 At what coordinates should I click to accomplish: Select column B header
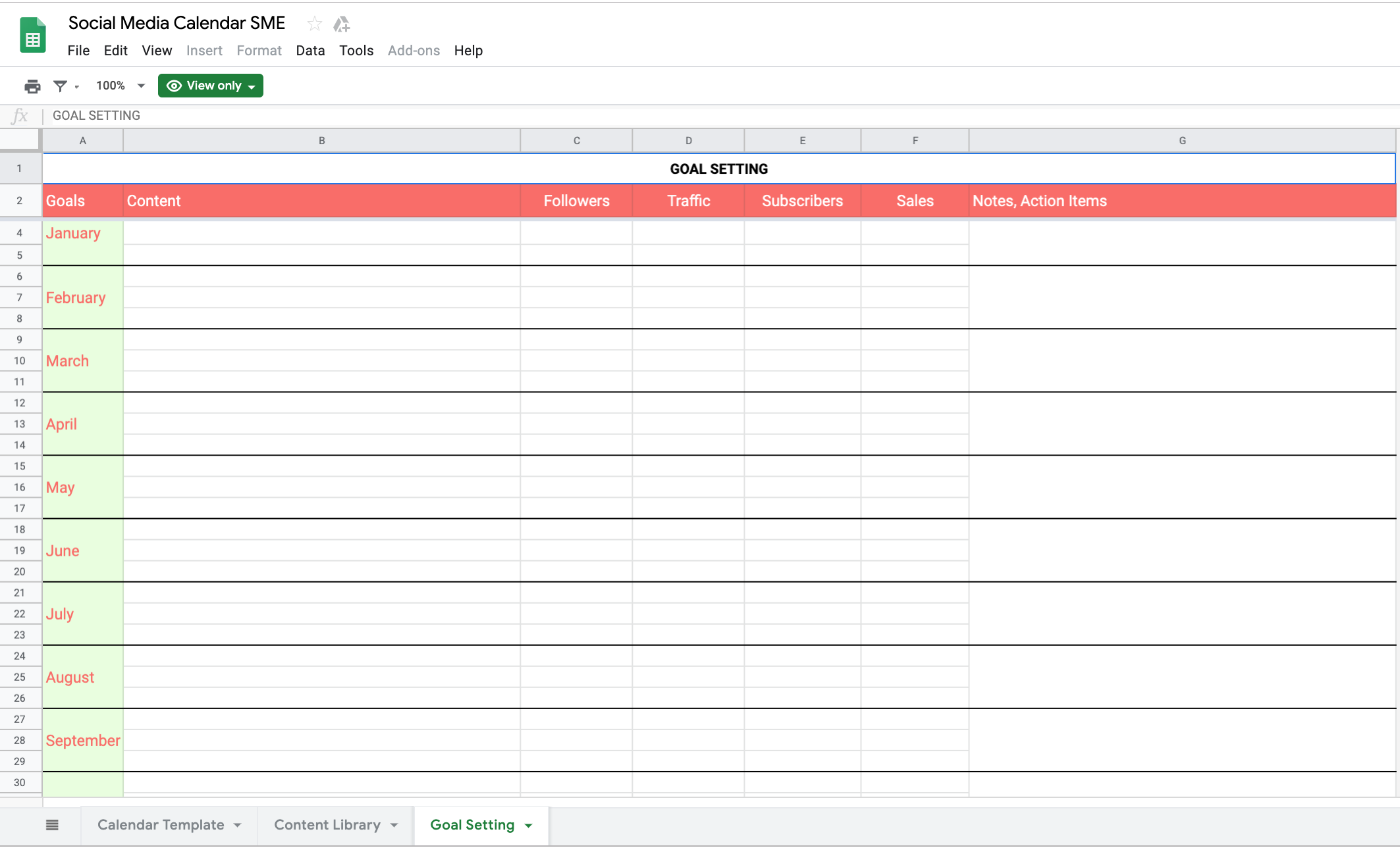pyautogui.click(x=321, y=141)
